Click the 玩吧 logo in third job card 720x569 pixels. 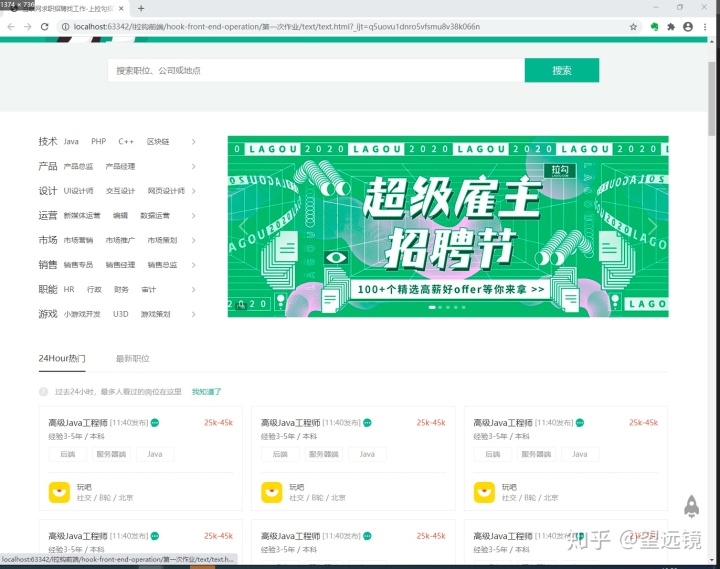click(x=484, y=492)
